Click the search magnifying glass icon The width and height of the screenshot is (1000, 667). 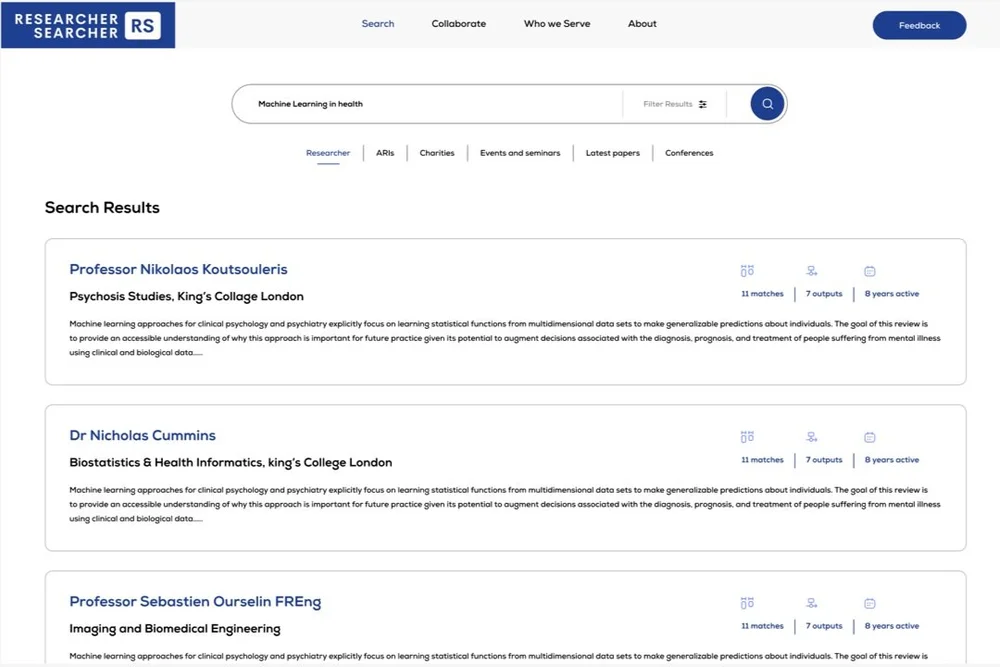pos(766,103)
